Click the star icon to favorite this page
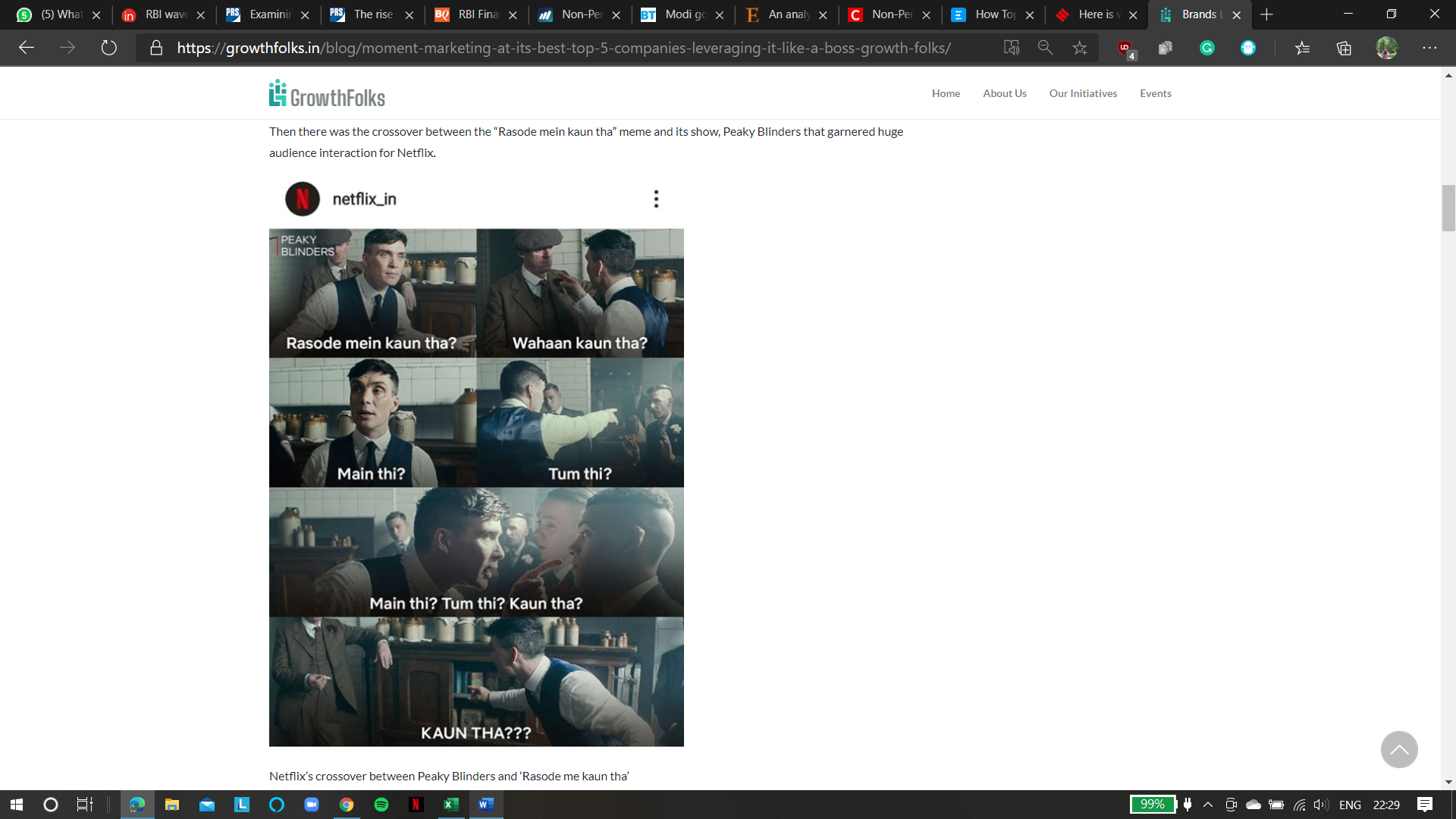This screenshot has height=819, width=1456. point(1080,48)
